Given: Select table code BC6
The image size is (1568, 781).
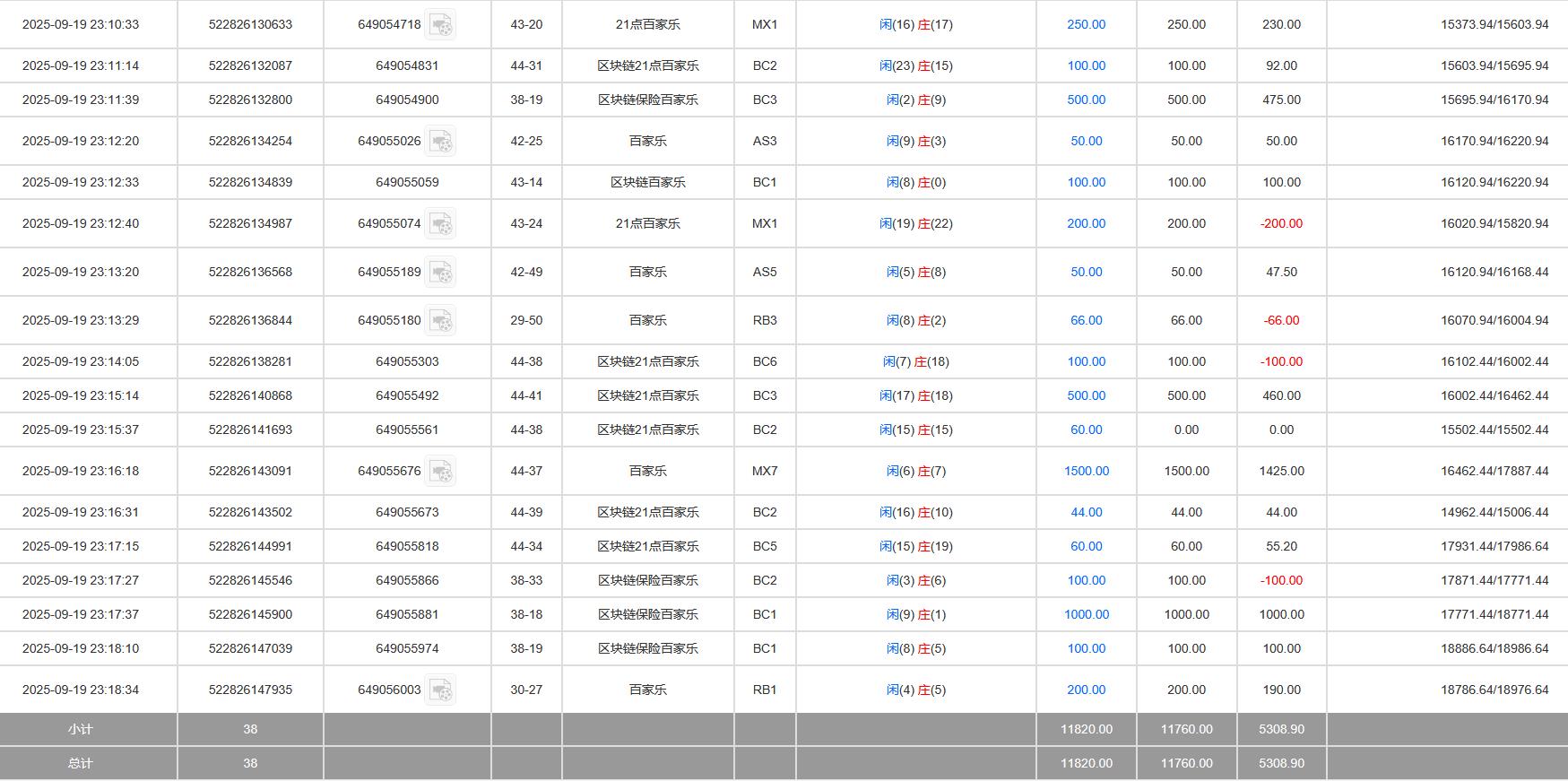Looking at the screenshot, I should tap(765, 361).
